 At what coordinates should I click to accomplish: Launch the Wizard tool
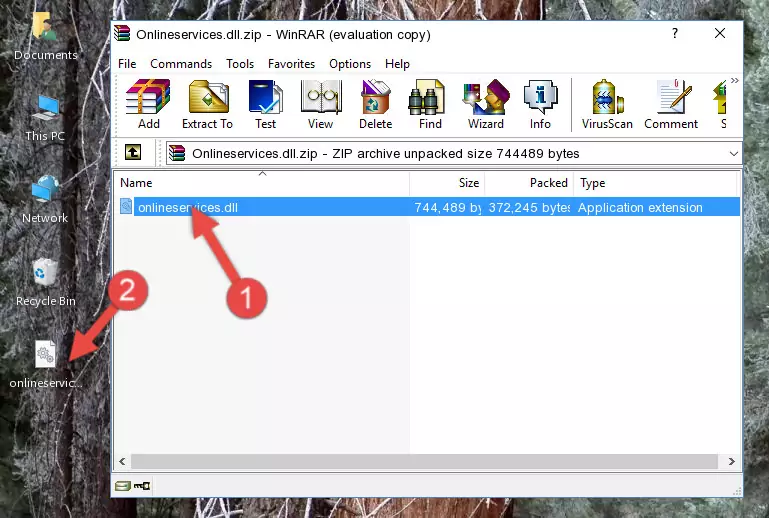tap(486, 104)
